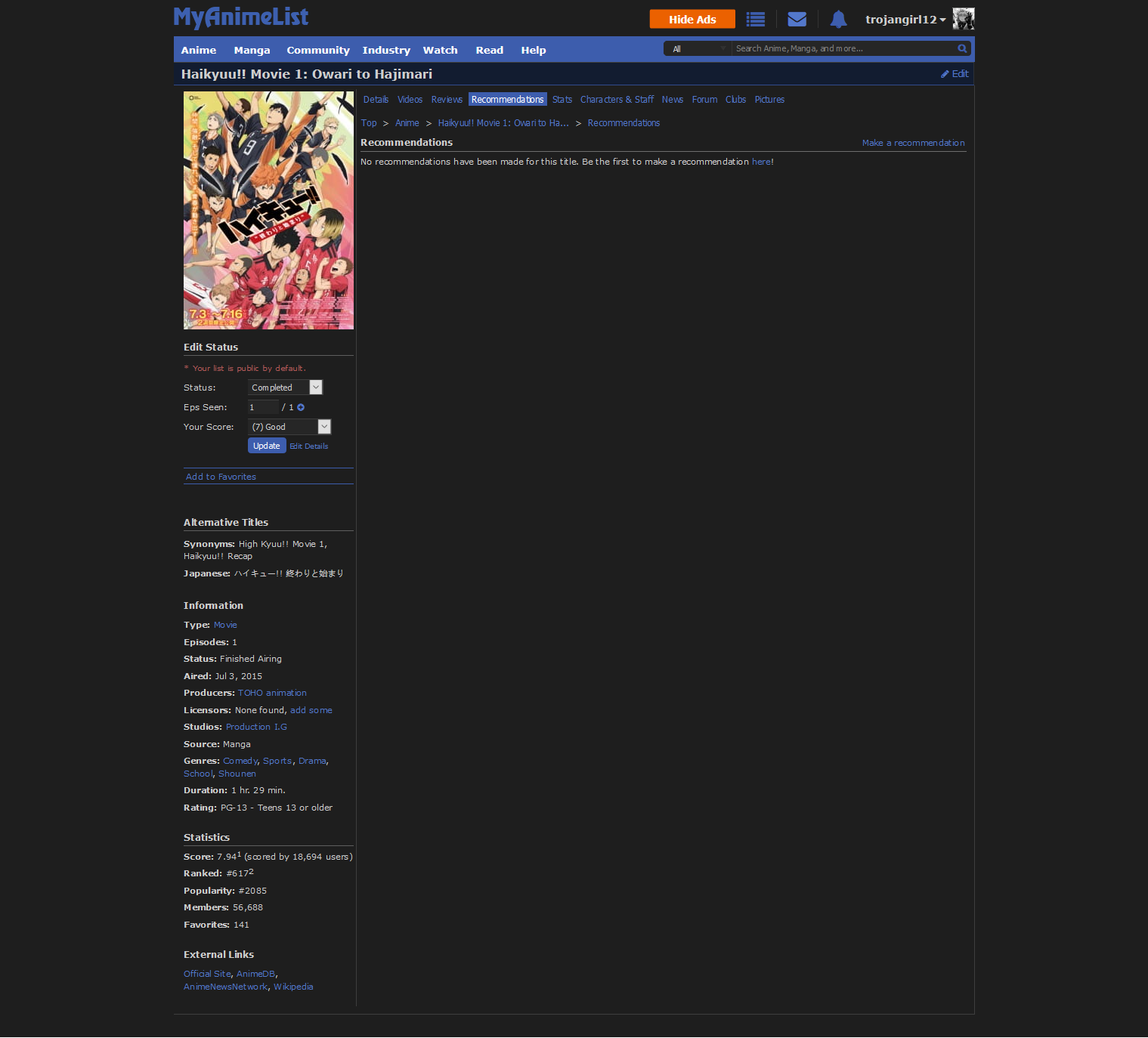Click the Shounen genre link
1148x1038 pixels.
[x=237, y=774]
